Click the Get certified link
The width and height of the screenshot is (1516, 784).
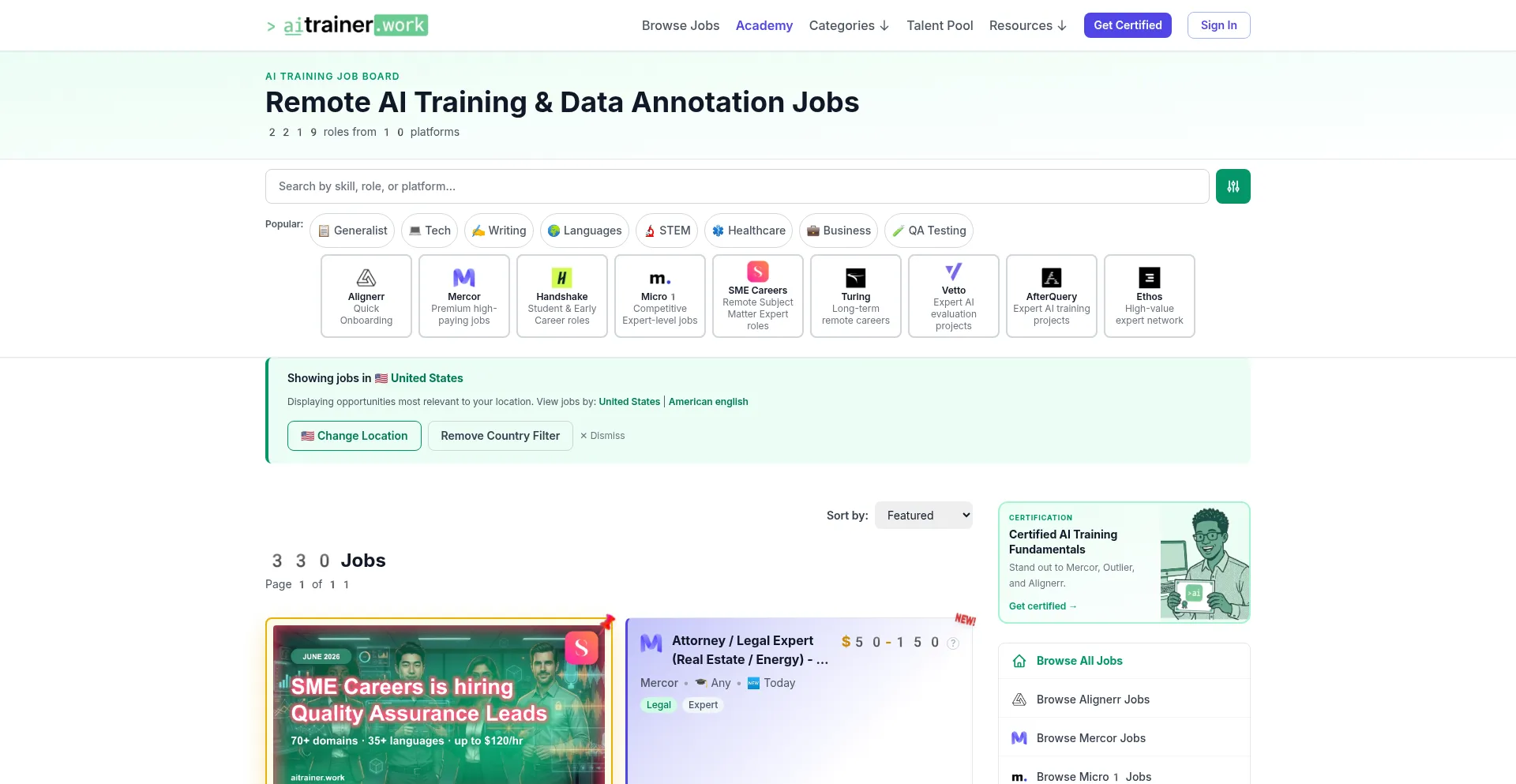coord(1043,606)
